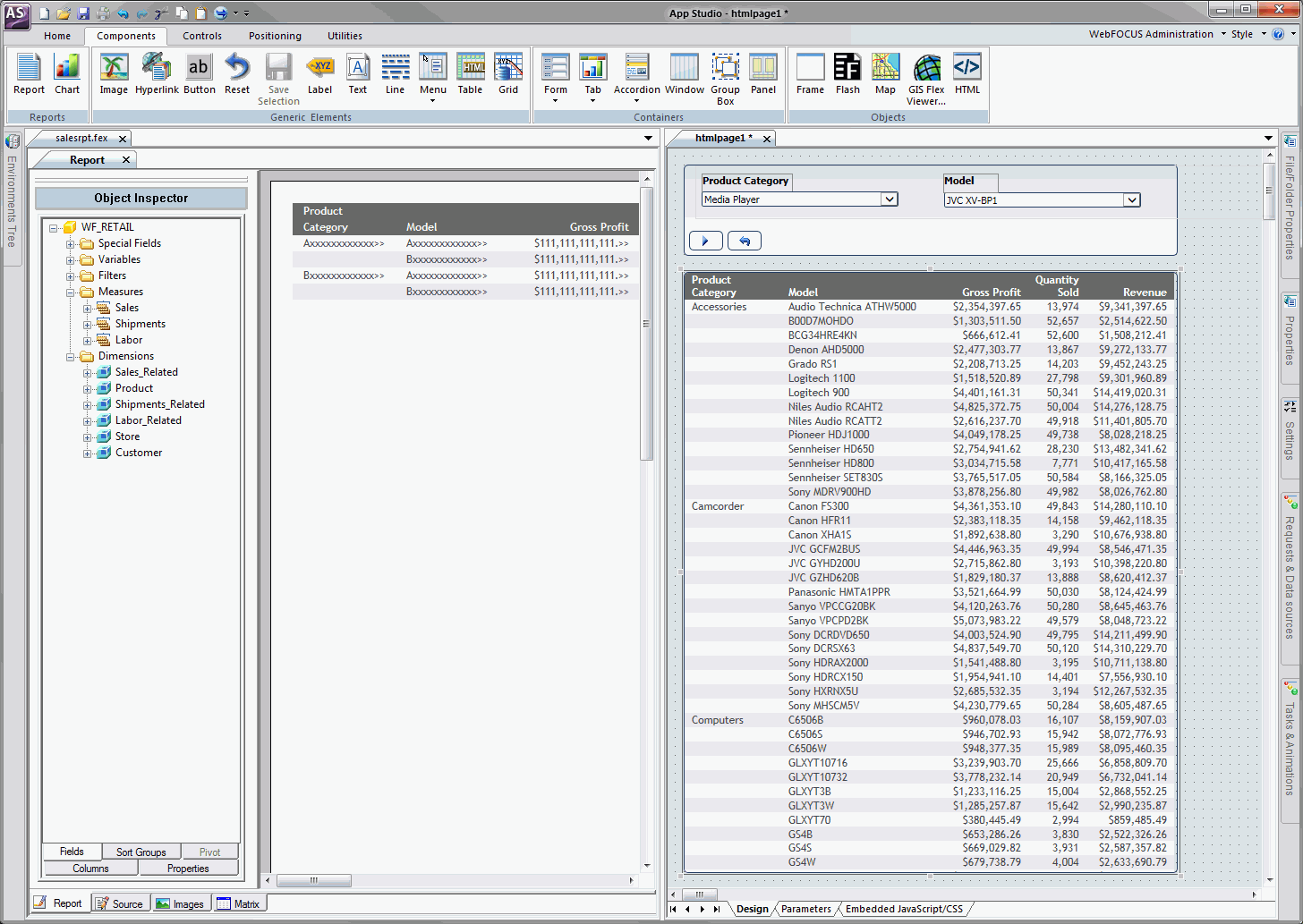Click the Columns button in Object Inspector
The image size is (1303, 924).
90,868
